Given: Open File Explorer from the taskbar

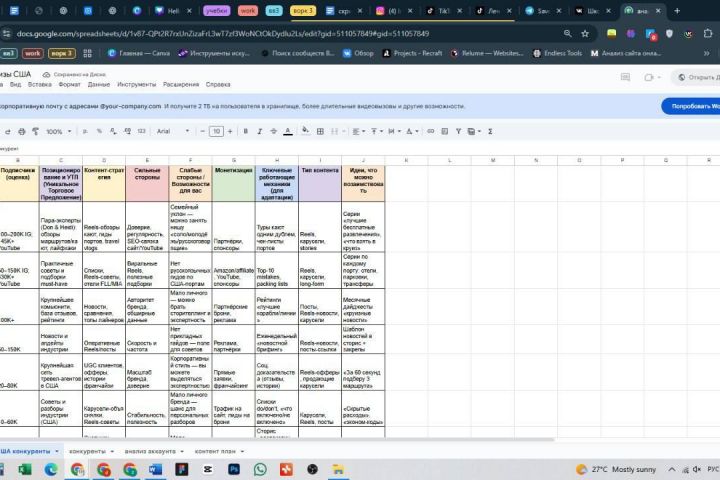Looking at the screenshot, I should (338, 469).
